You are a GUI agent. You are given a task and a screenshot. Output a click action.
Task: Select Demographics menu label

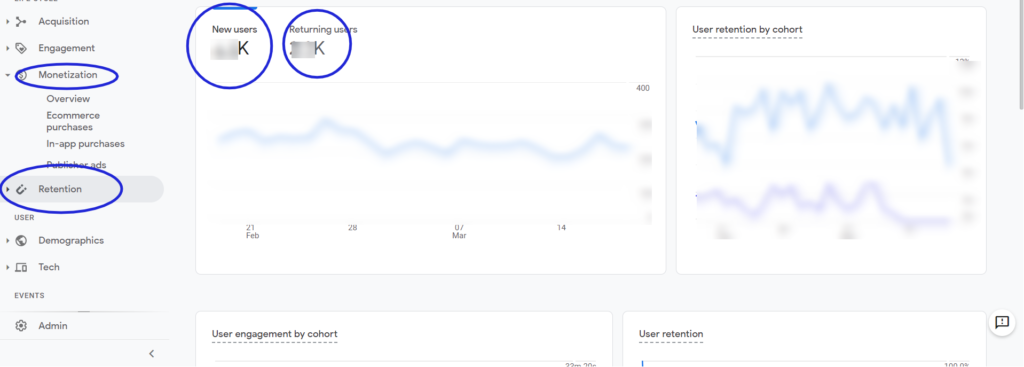[71, 240]
